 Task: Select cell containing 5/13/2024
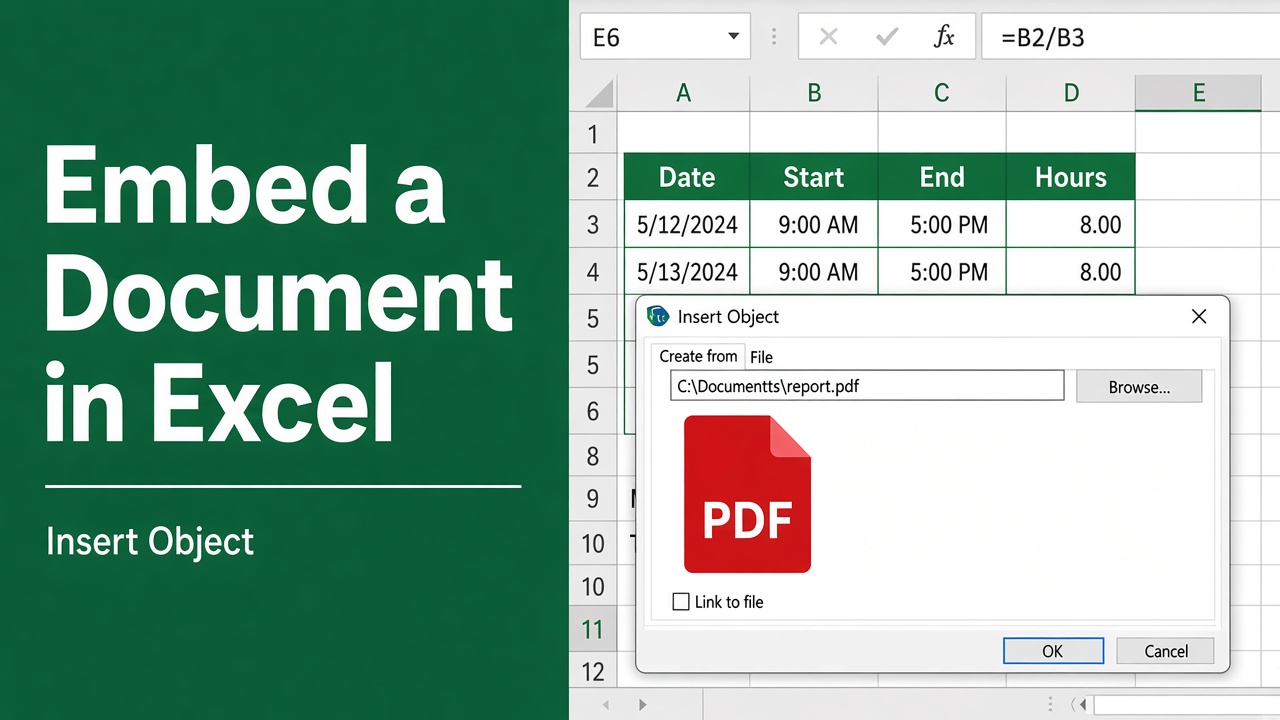pyautogui.click(x=687, y=272)
